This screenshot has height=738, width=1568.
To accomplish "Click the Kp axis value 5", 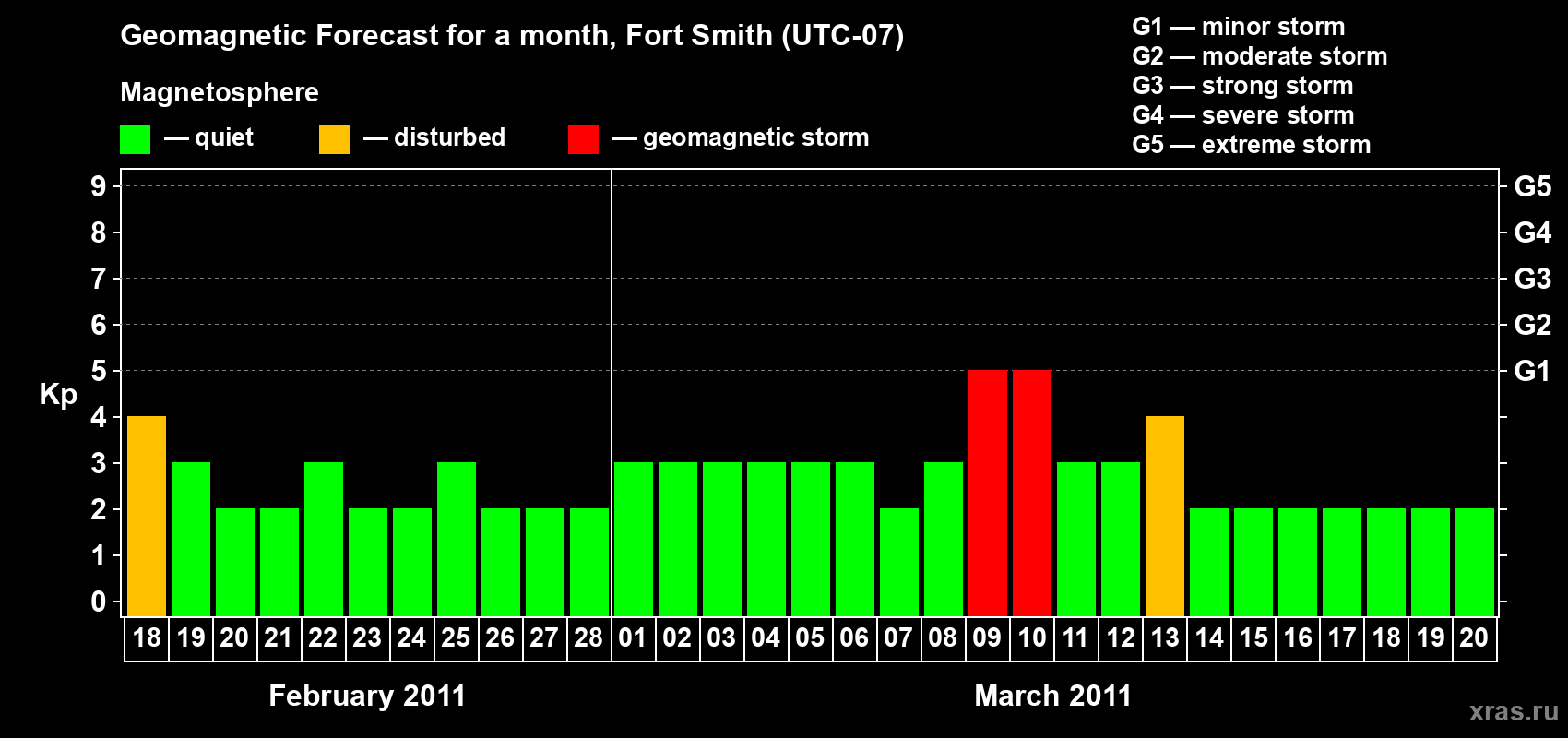I will tap(99, 371).
